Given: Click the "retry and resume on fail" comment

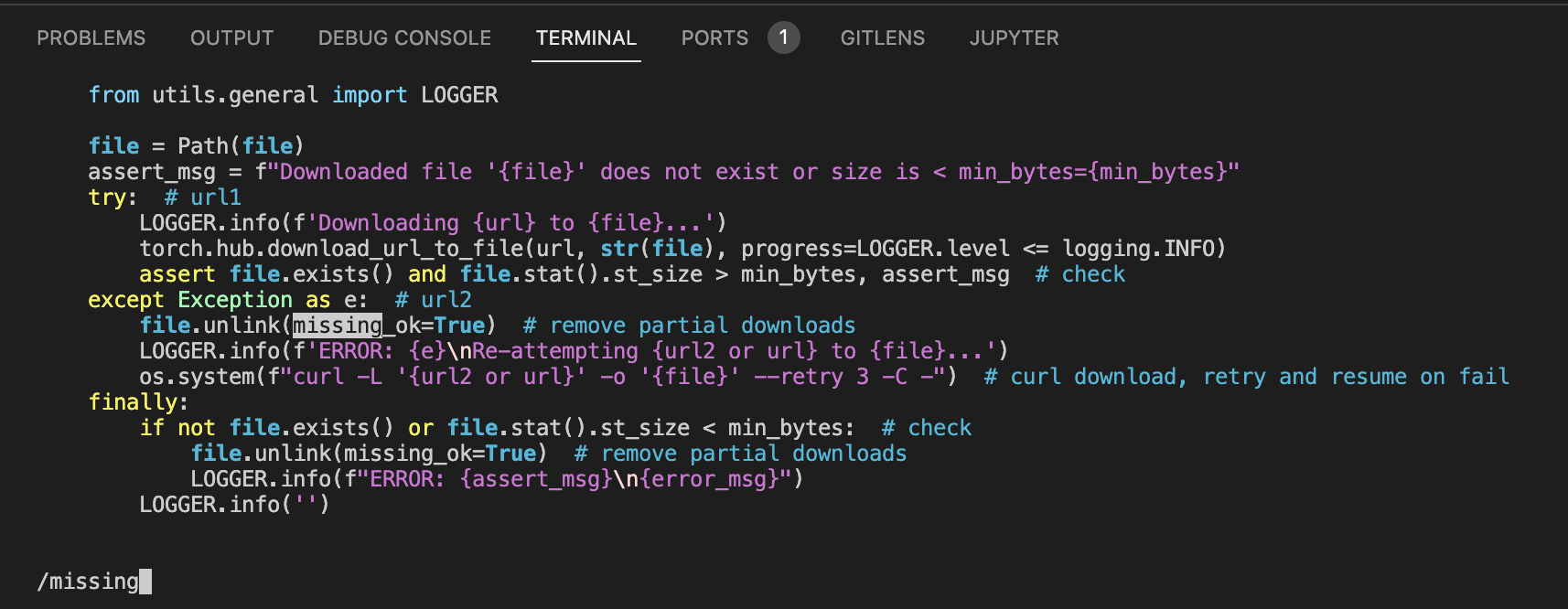Looking at the screenshot, I should [x=1355, y=377].
